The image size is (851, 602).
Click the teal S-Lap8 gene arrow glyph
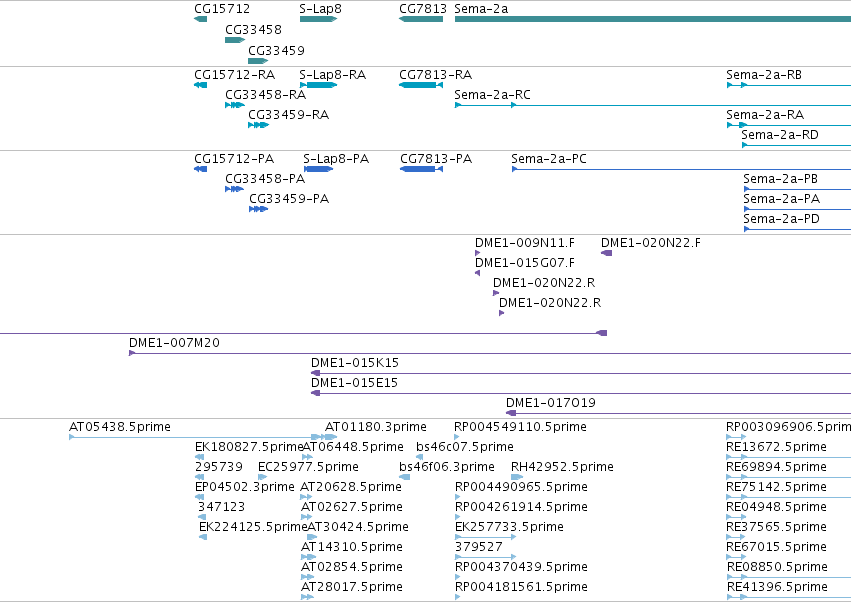[x=318, y=19]
